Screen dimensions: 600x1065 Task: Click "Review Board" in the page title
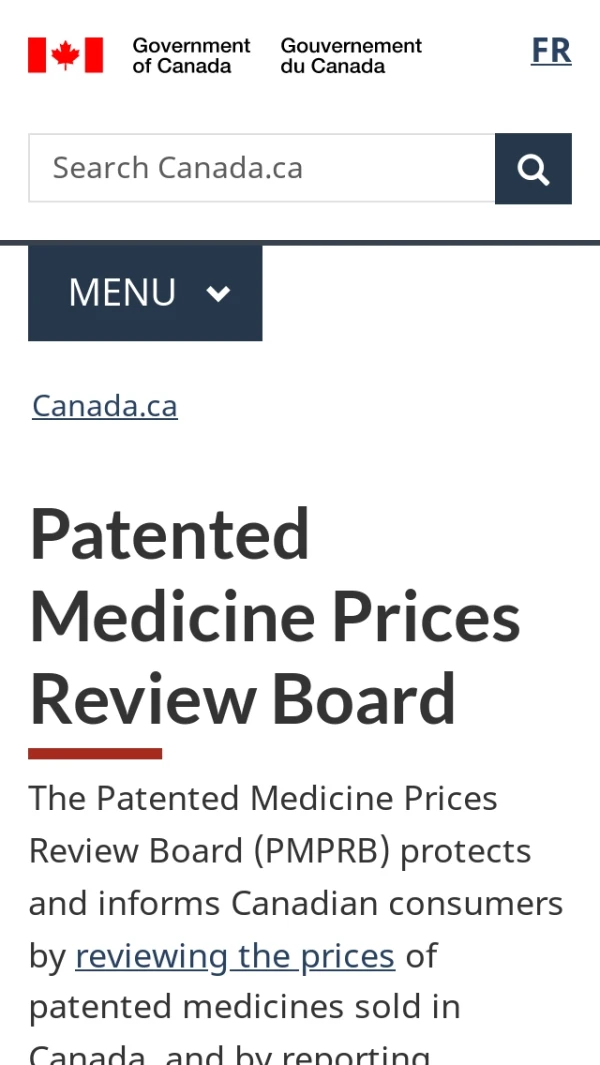click(242, 699)
